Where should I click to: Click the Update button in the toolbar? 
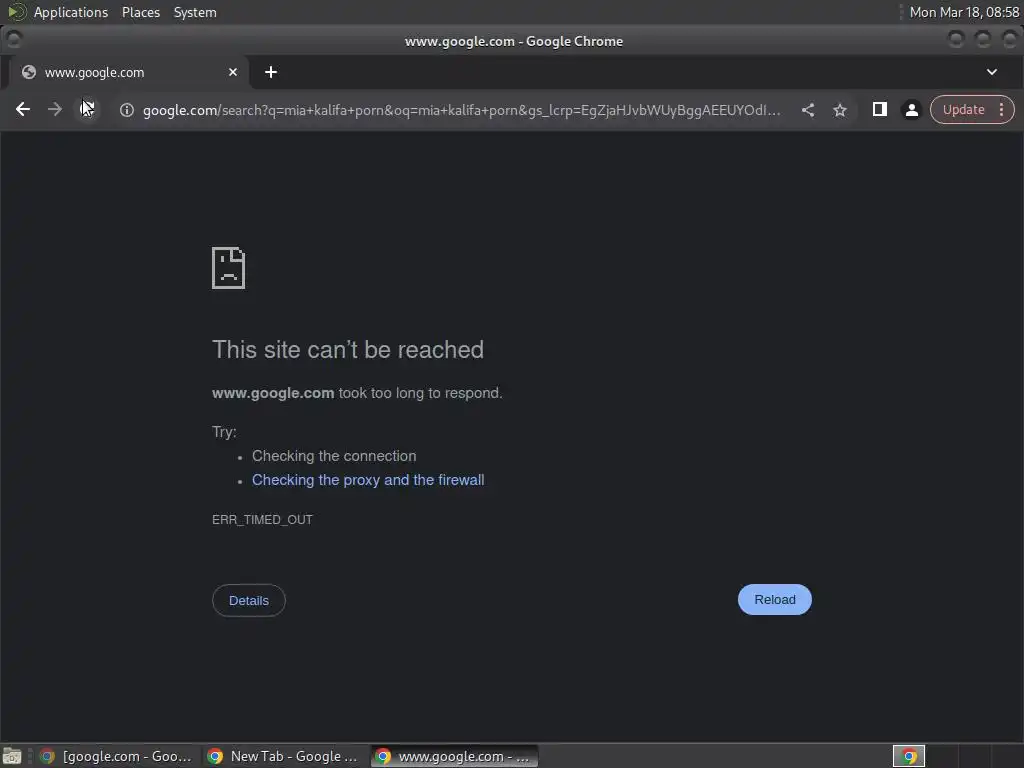963,110
